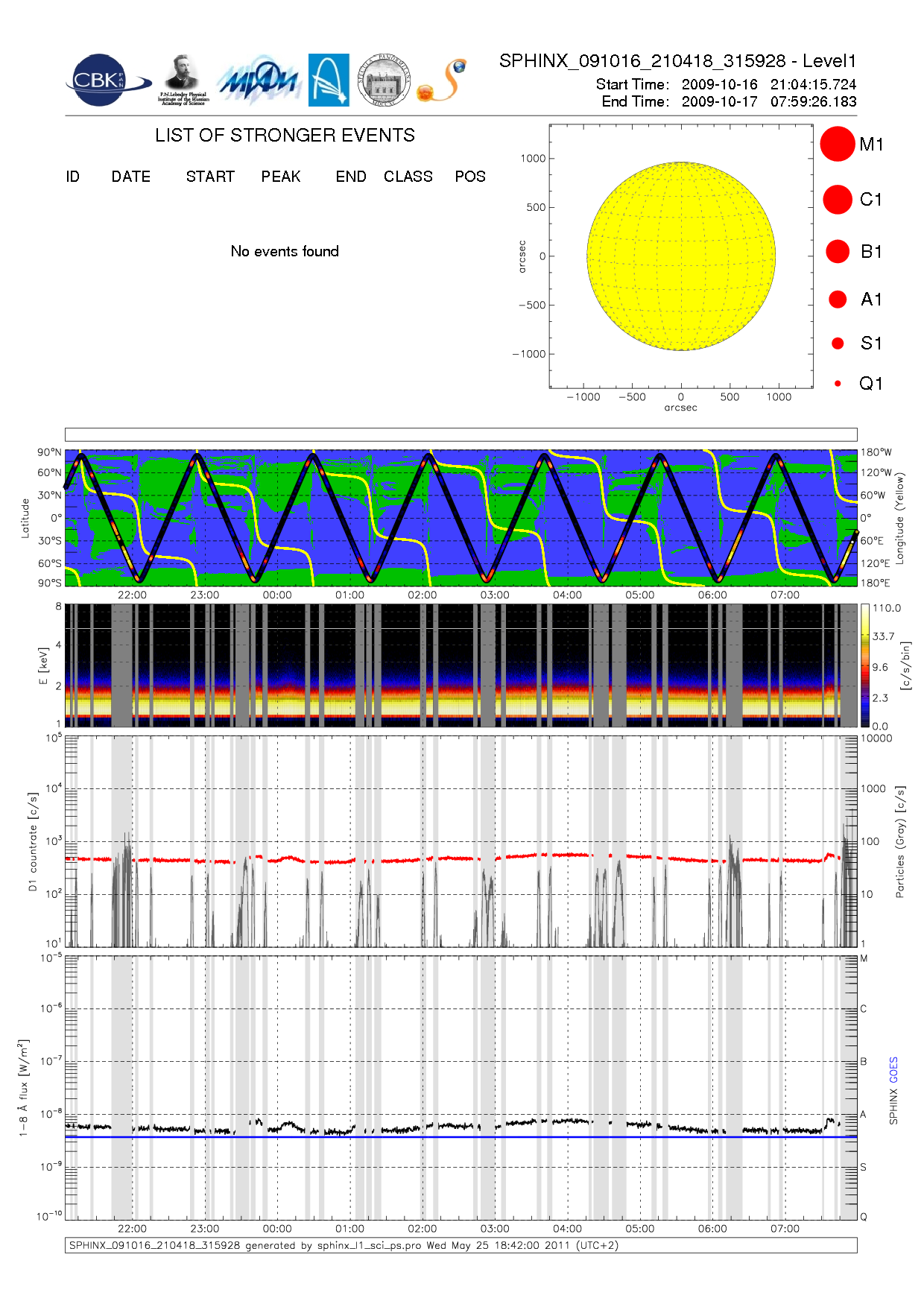The height and width of the screenshot is (1307, 924).
Task: Select the A1 red circle in legend
Action: coord(838,300)
